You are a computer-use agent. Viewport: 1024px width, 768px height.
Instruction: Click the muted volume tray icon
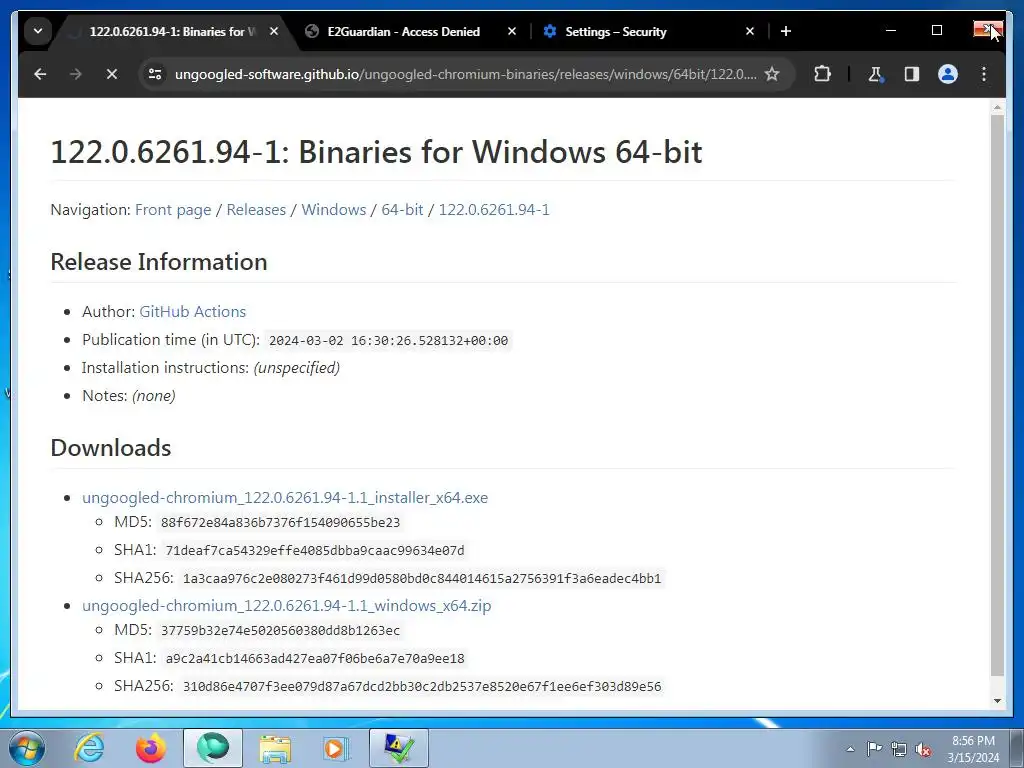923,749
